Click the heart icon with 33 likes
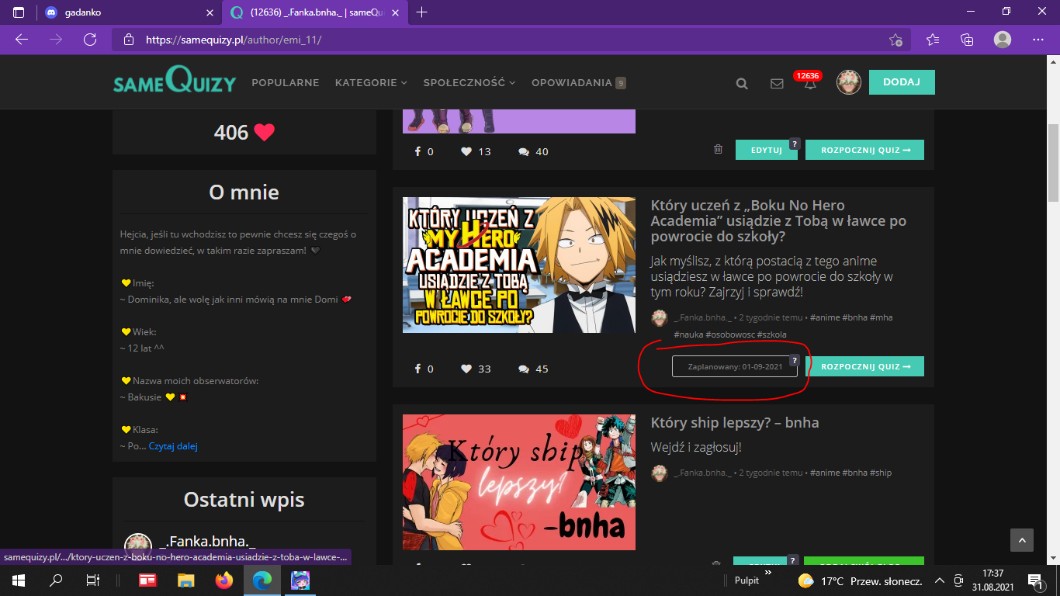Image resolution: width=1060 pixels, height=596 pixels. [x=466, y=369]
